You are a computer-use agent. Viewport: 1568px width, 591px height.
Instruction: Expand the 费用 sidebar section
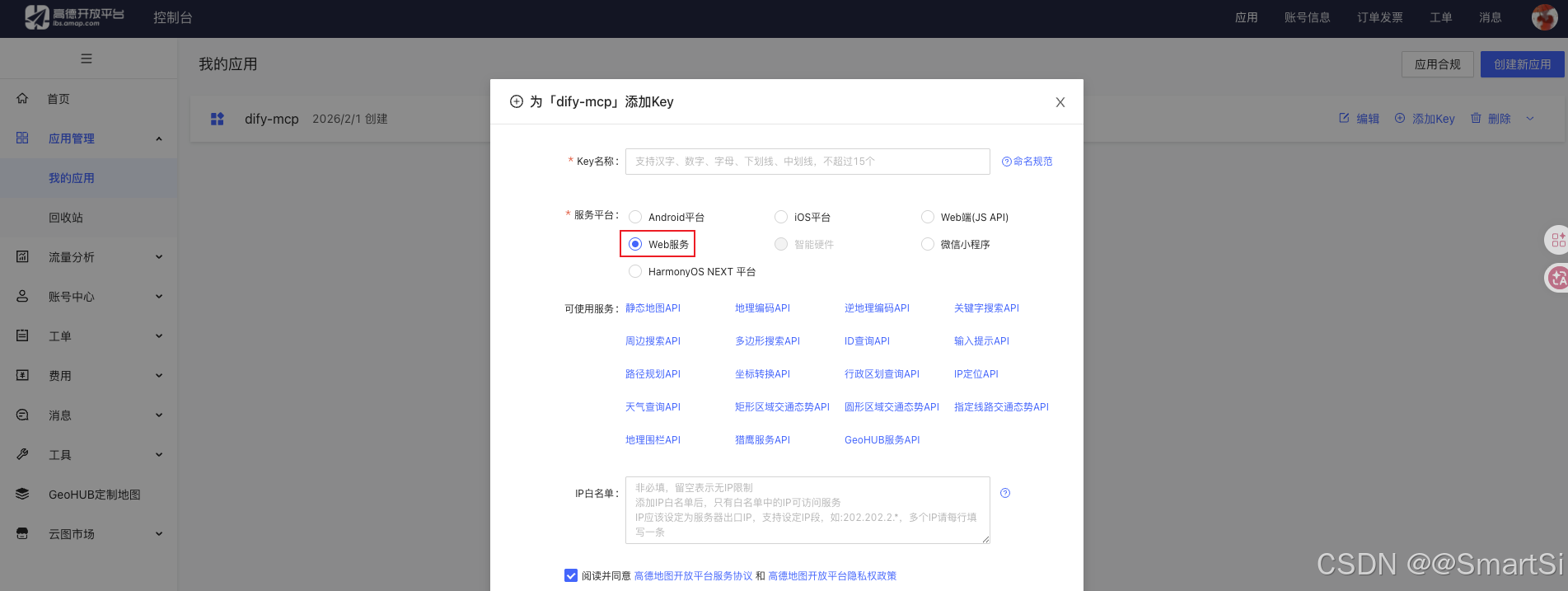[x=159, y=376]
